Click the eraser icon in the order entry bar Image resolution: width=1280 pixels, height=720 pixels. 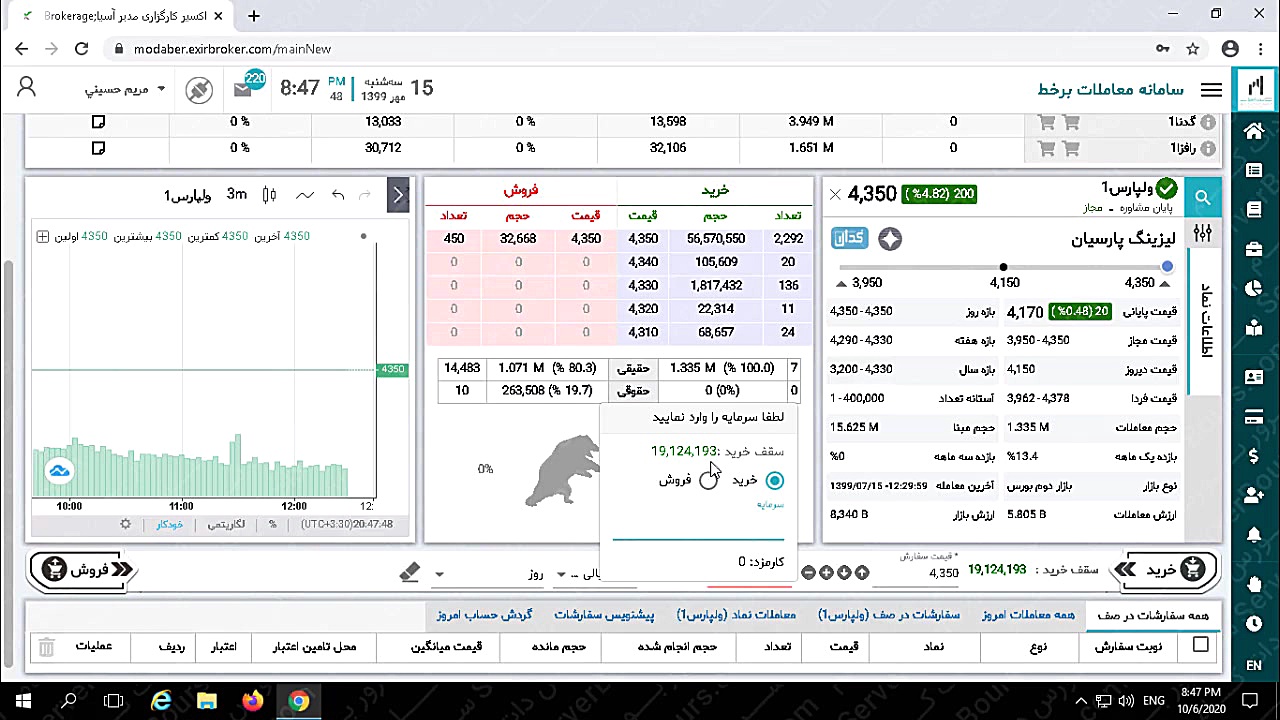pos(410,572)
